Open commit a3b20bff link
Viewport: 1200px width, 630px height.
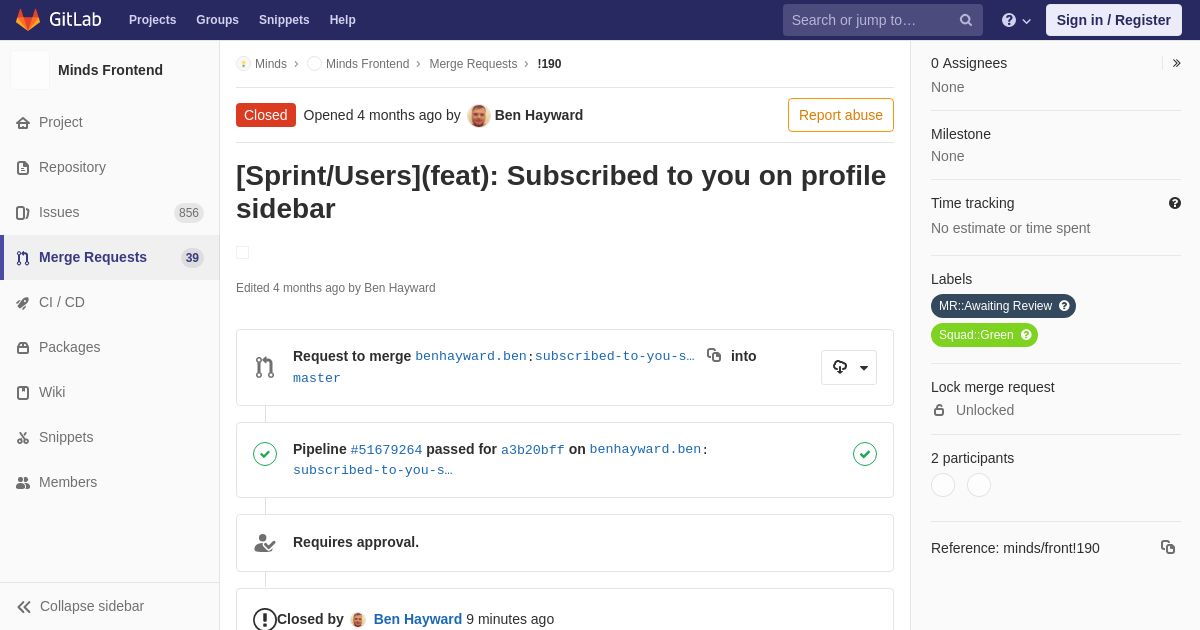533,450
